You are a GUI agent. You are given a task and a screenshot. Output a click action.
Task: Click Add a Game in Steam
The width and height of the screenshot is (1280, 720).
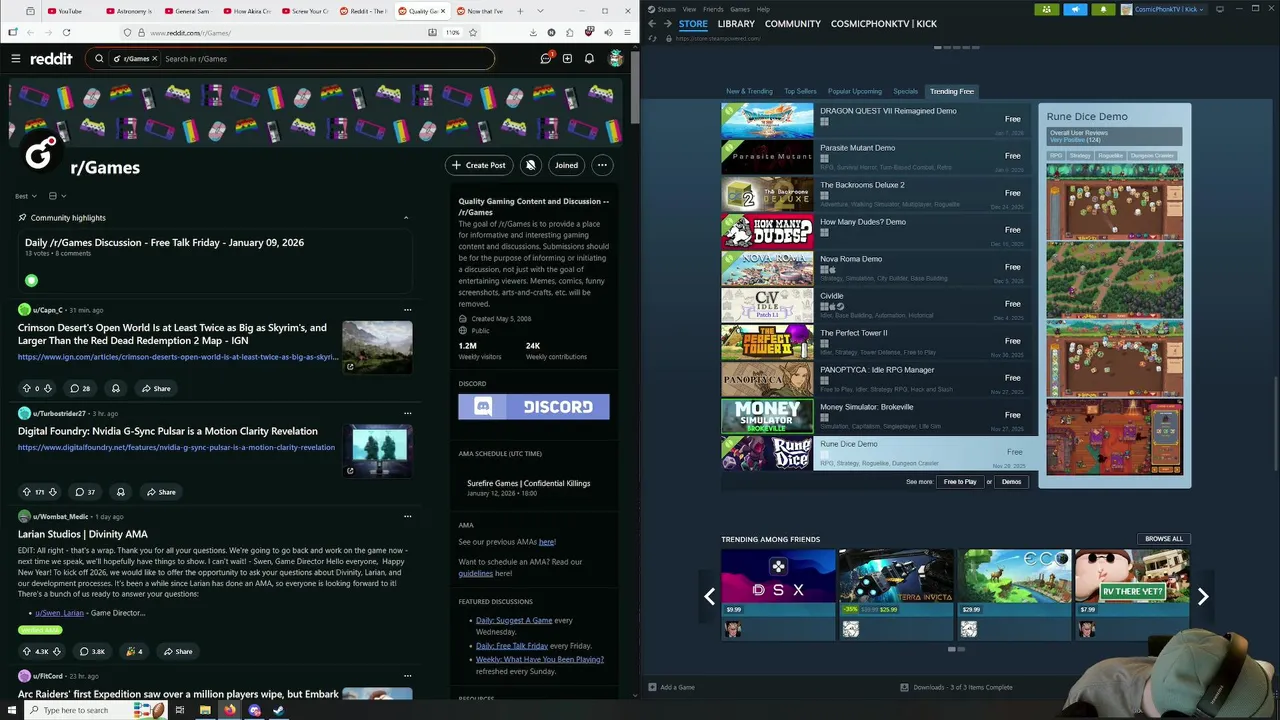[671, 687]
